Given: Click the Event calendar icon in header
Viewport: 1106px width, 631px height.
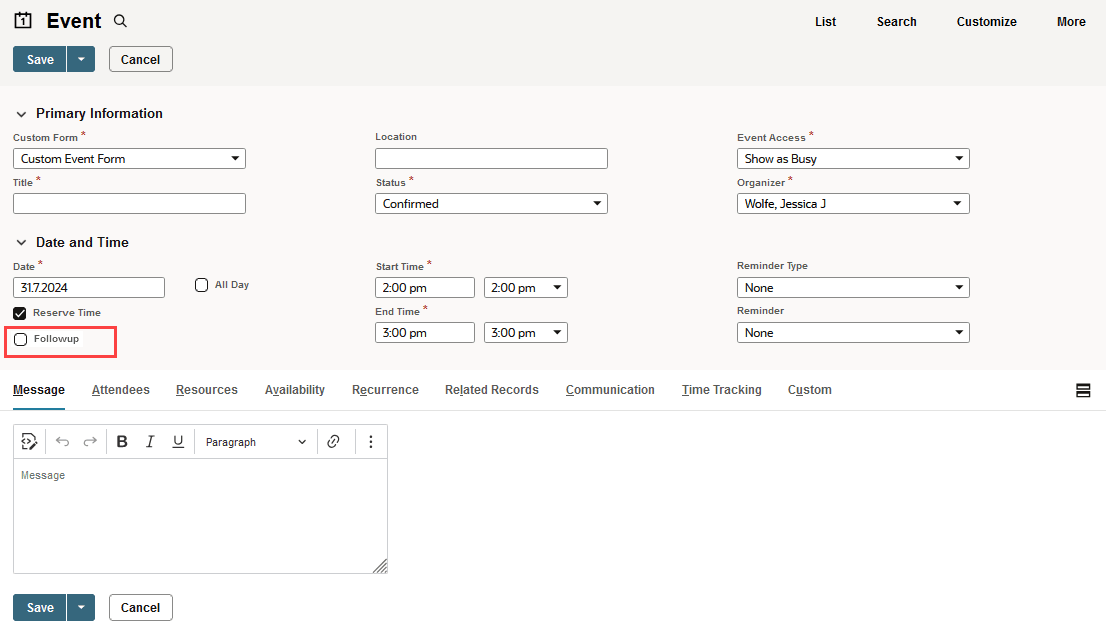Looking at the screenshot, I should point(23,20).
